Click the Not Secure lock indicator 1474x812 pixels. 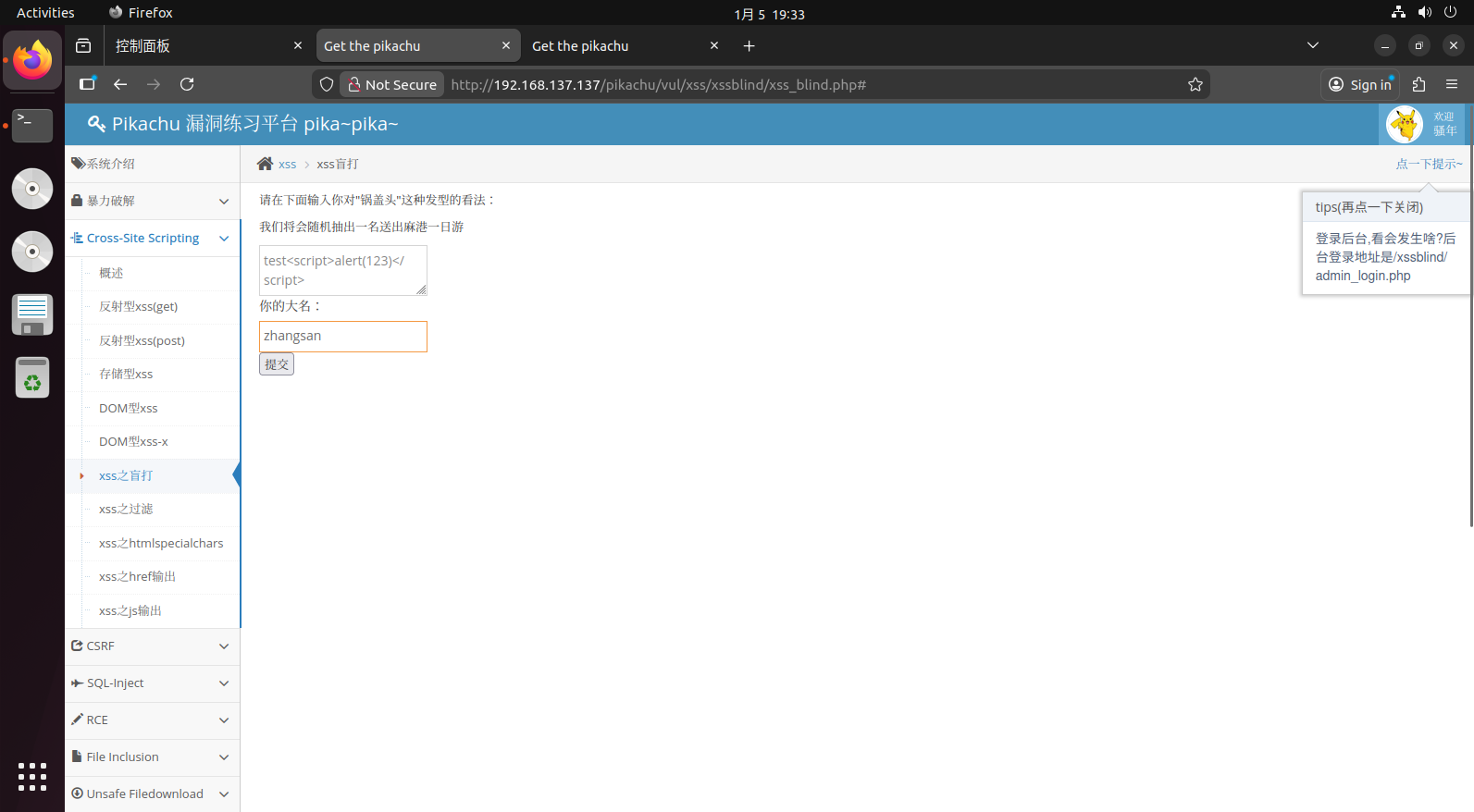[x=391, y=84]
